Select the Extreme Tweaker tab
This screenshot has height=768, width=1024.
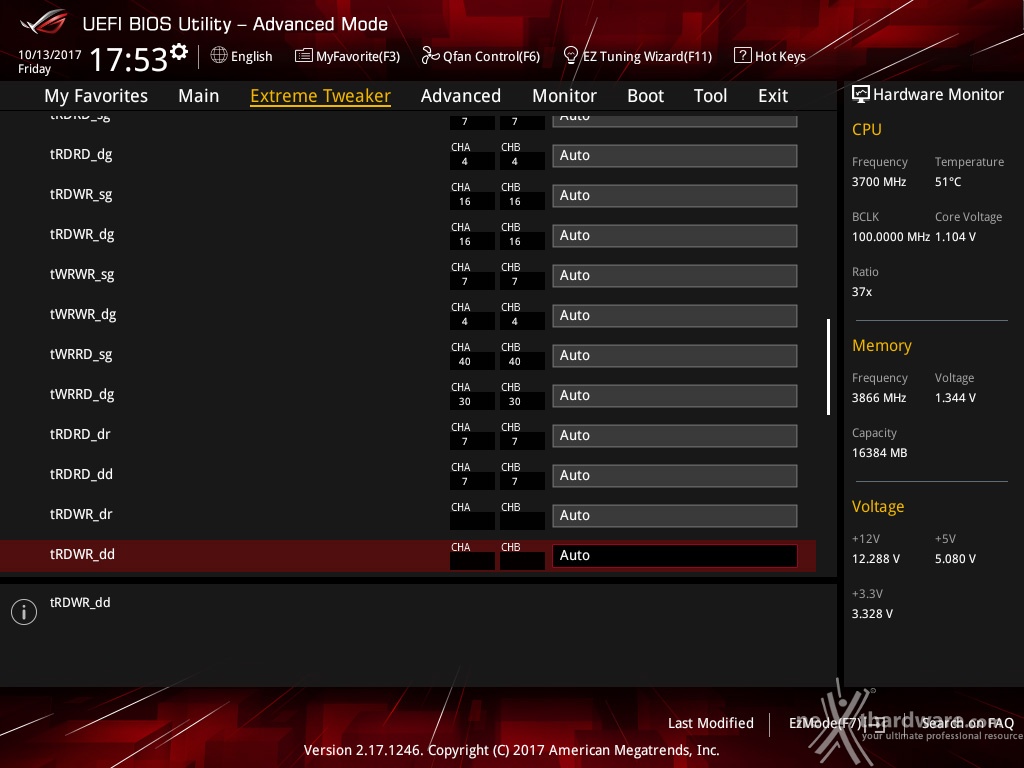(x=321, y=96)
